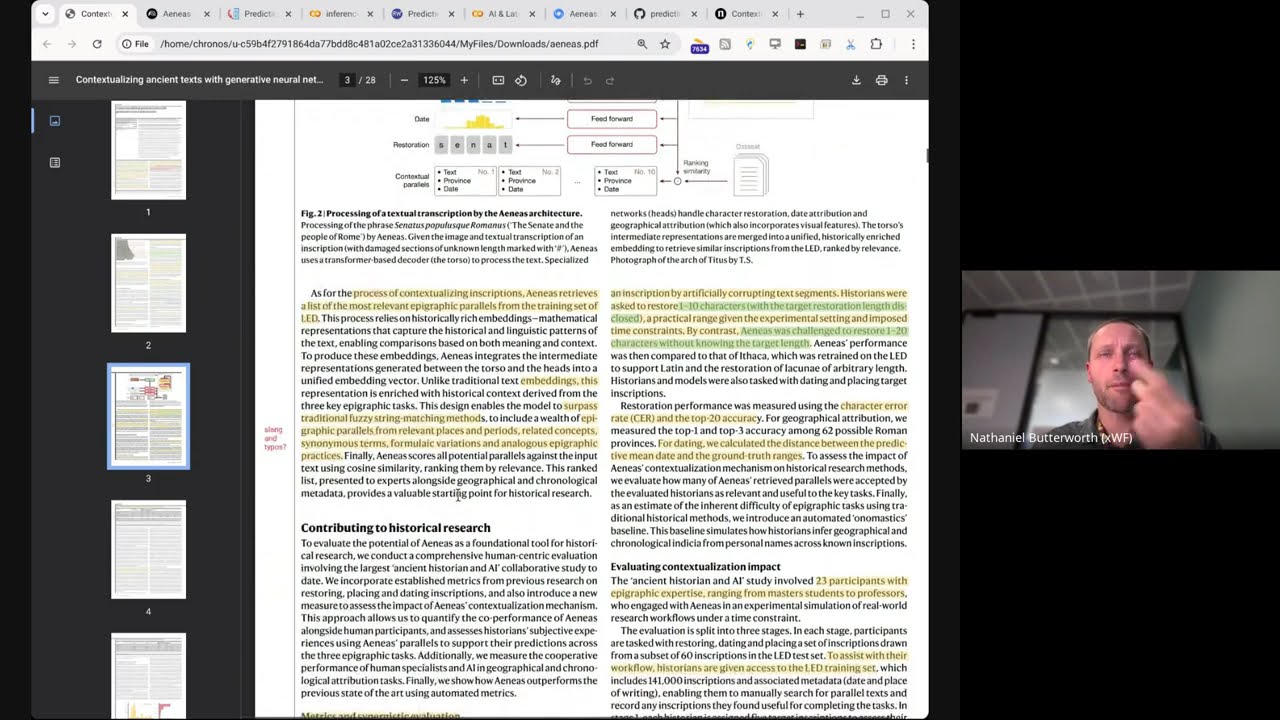Click the upper Feed forward box for Date

(x=612, y=119)
